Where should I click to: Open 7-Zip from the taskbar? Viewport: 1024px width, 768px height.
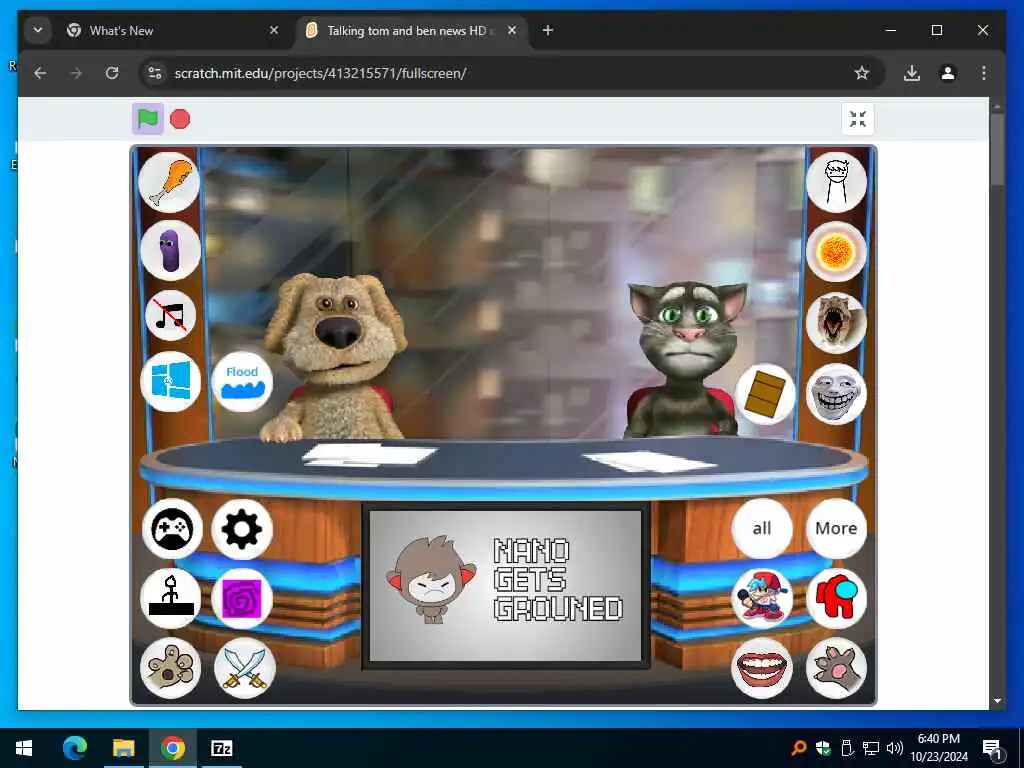pyautogui.click(x=221, y=748)
